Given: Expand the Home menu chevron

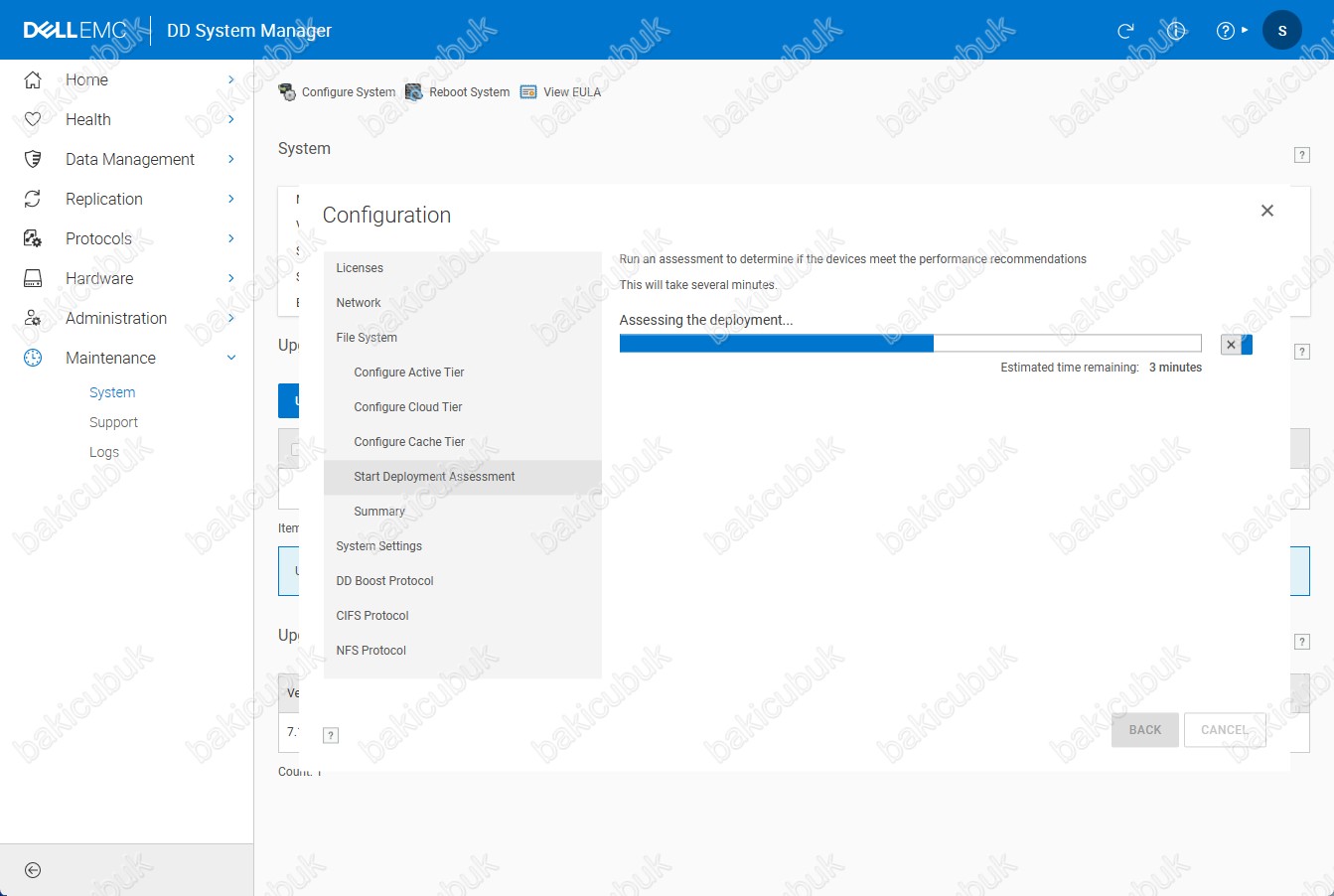Looking at the screenshot, I should click(x=230, y=79).
